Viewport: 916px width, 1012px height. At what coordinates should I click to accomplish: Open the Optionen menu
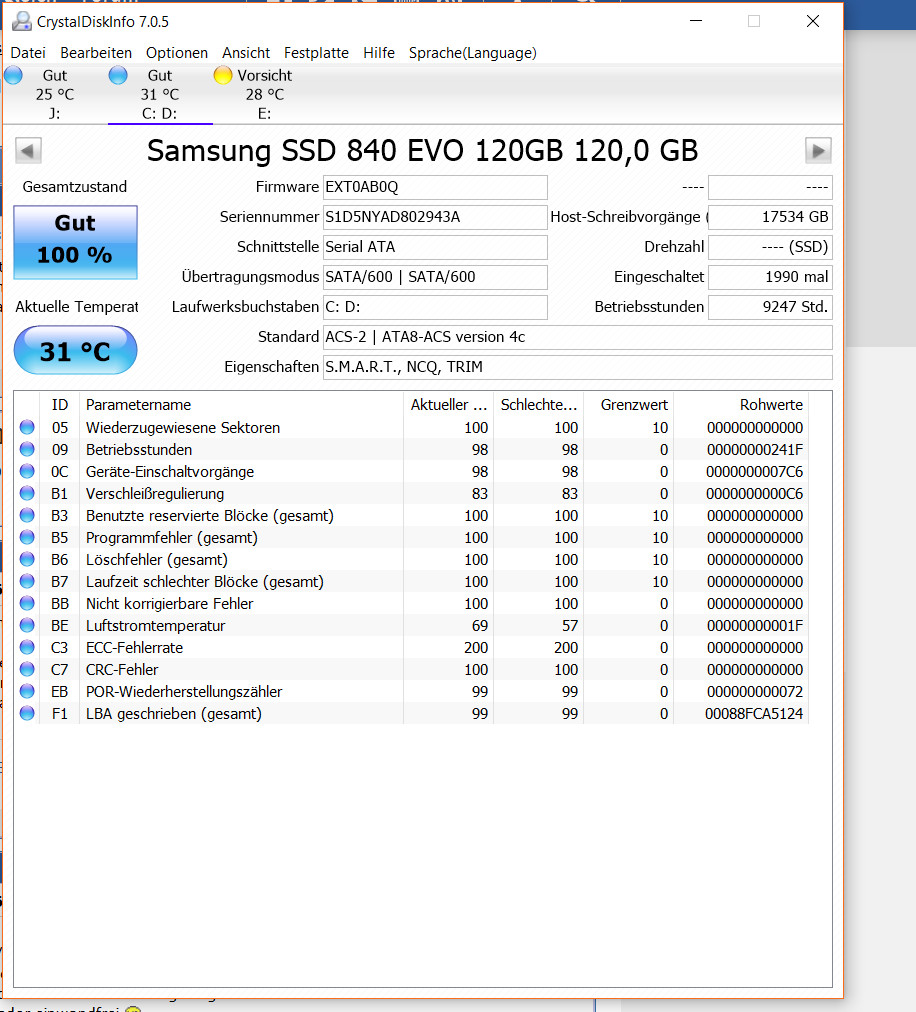pos(176,53)
